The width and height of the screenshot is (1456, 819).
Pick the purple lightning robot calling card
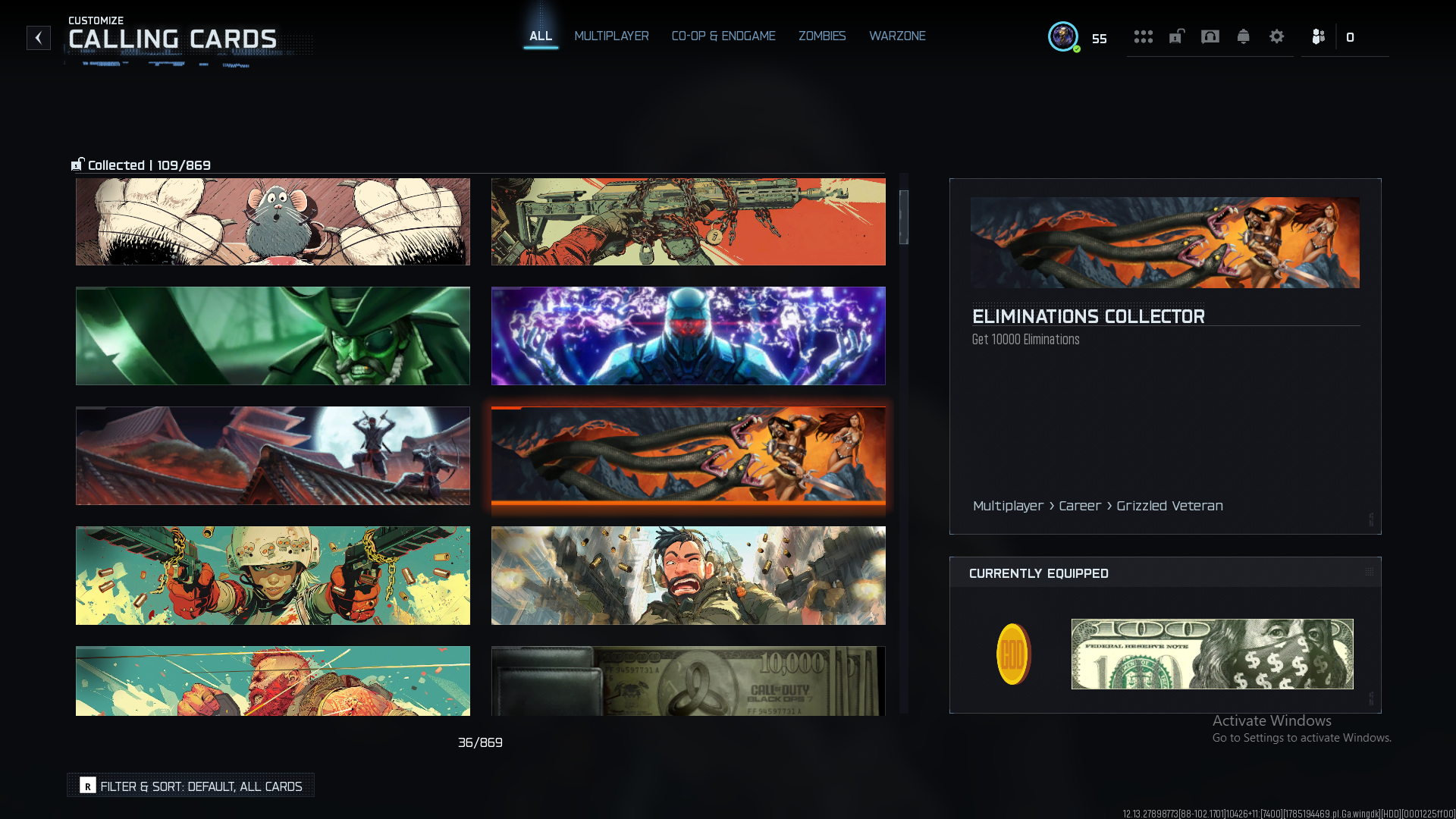pyautogui.click(x=689, y=336)
